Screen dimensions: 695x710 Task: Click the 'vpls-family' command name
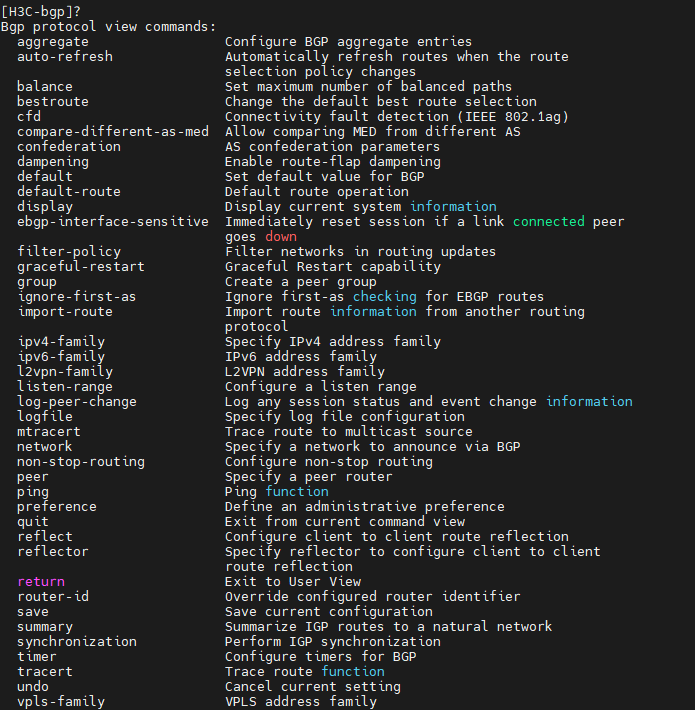[61, 701]
